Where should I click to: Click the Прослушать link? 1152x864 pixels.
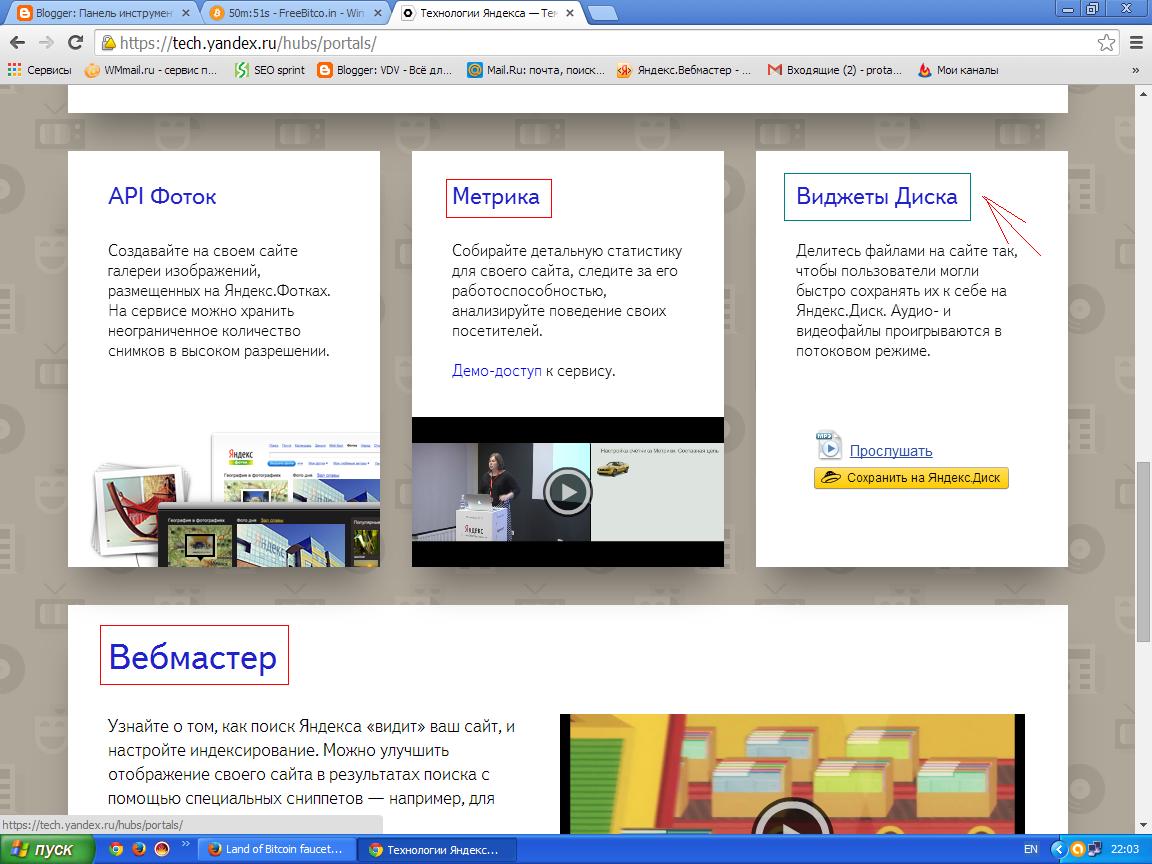point(890,450)
